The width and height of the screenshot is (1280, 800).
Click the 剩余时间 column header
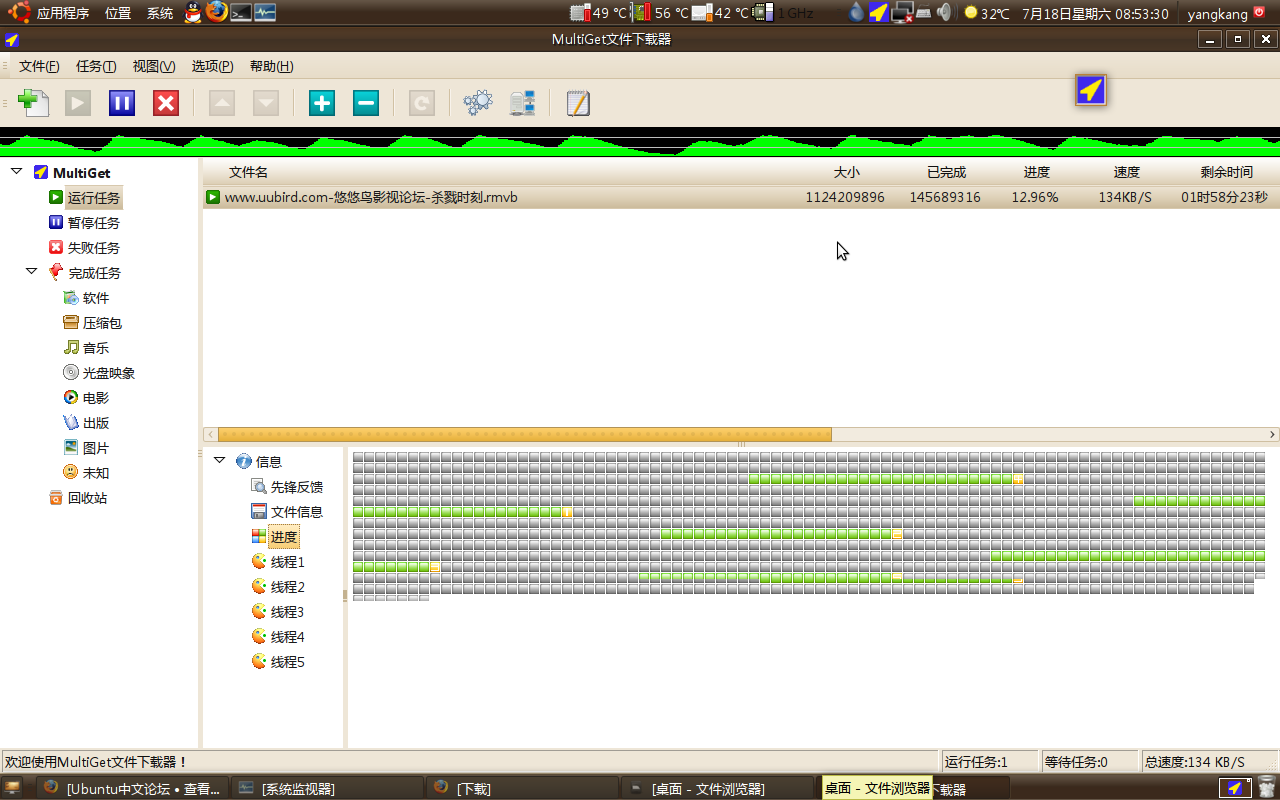click(x=1227, y=172)
